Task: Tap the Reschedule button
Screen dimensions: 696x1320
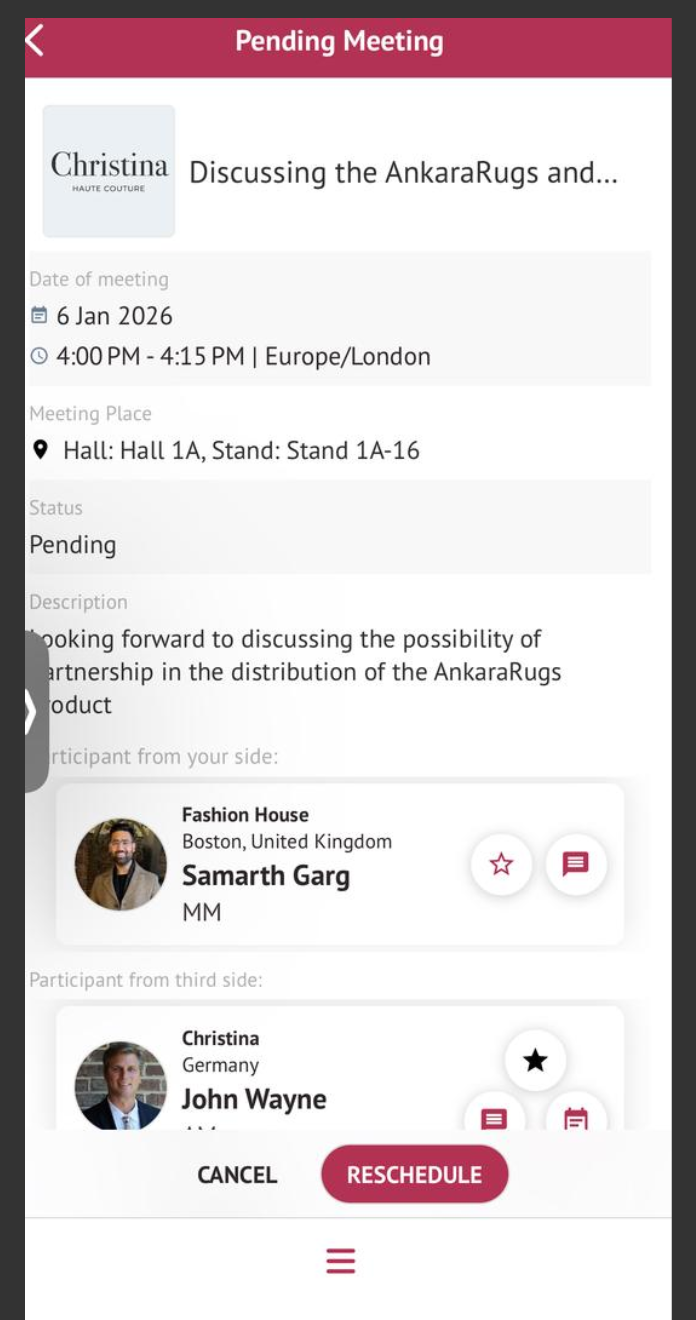Action: tap(414, 1175)
